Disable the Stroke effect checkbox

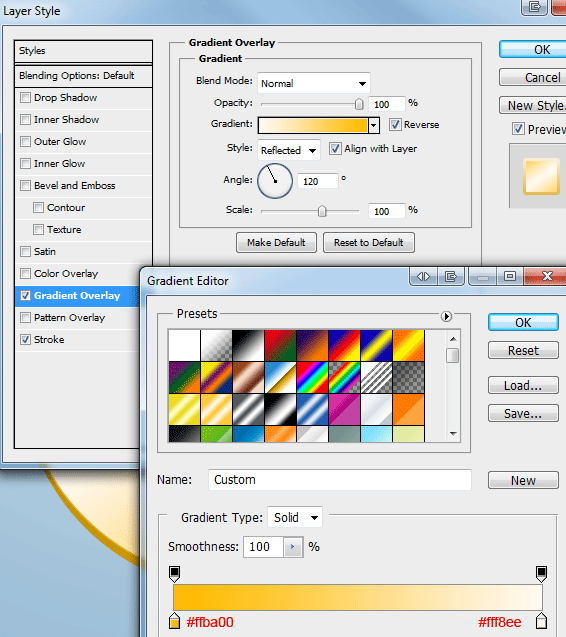coord(25,340)
